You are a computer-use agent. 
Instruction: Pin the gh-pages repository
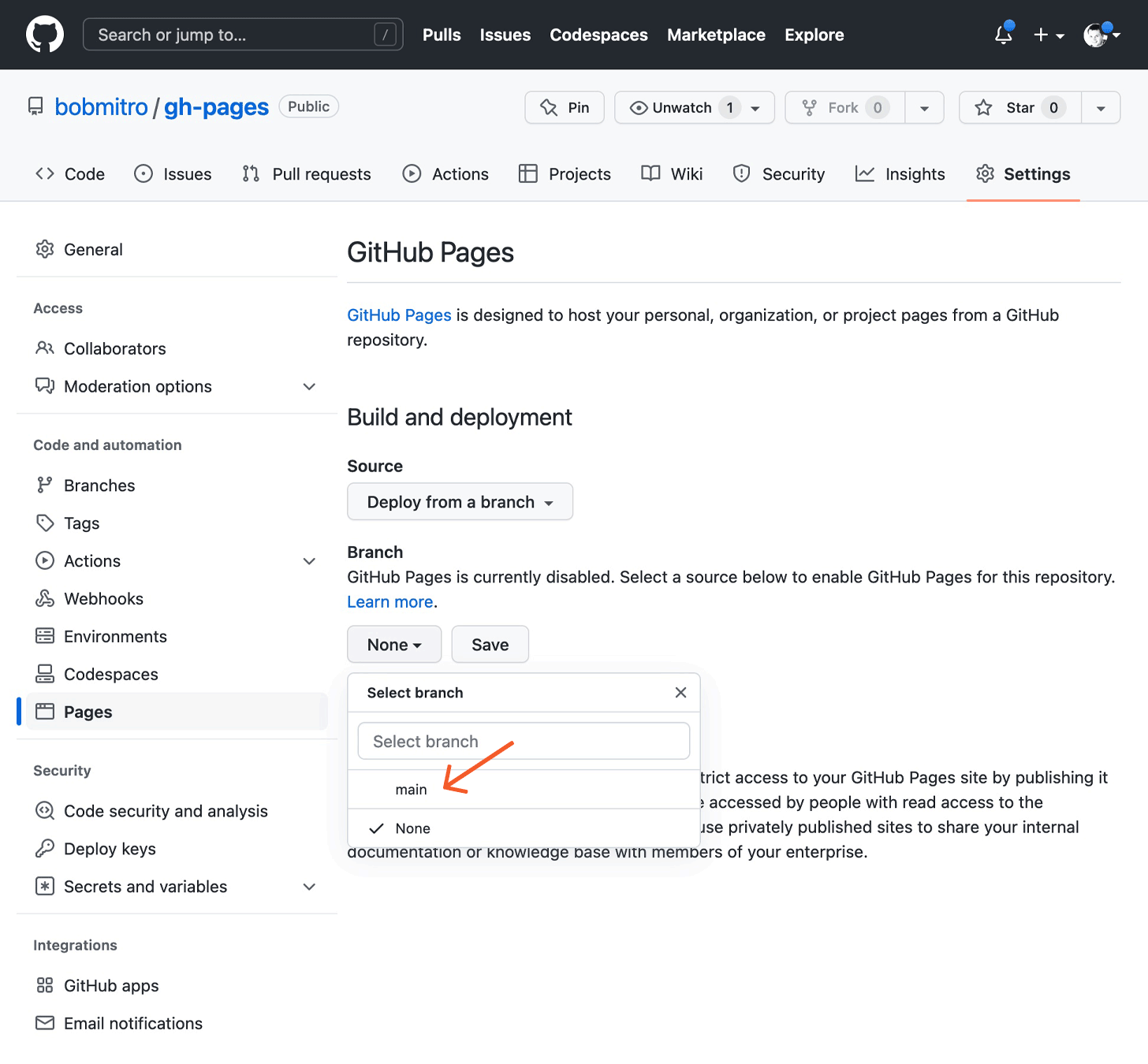click(x=565, y=107)
